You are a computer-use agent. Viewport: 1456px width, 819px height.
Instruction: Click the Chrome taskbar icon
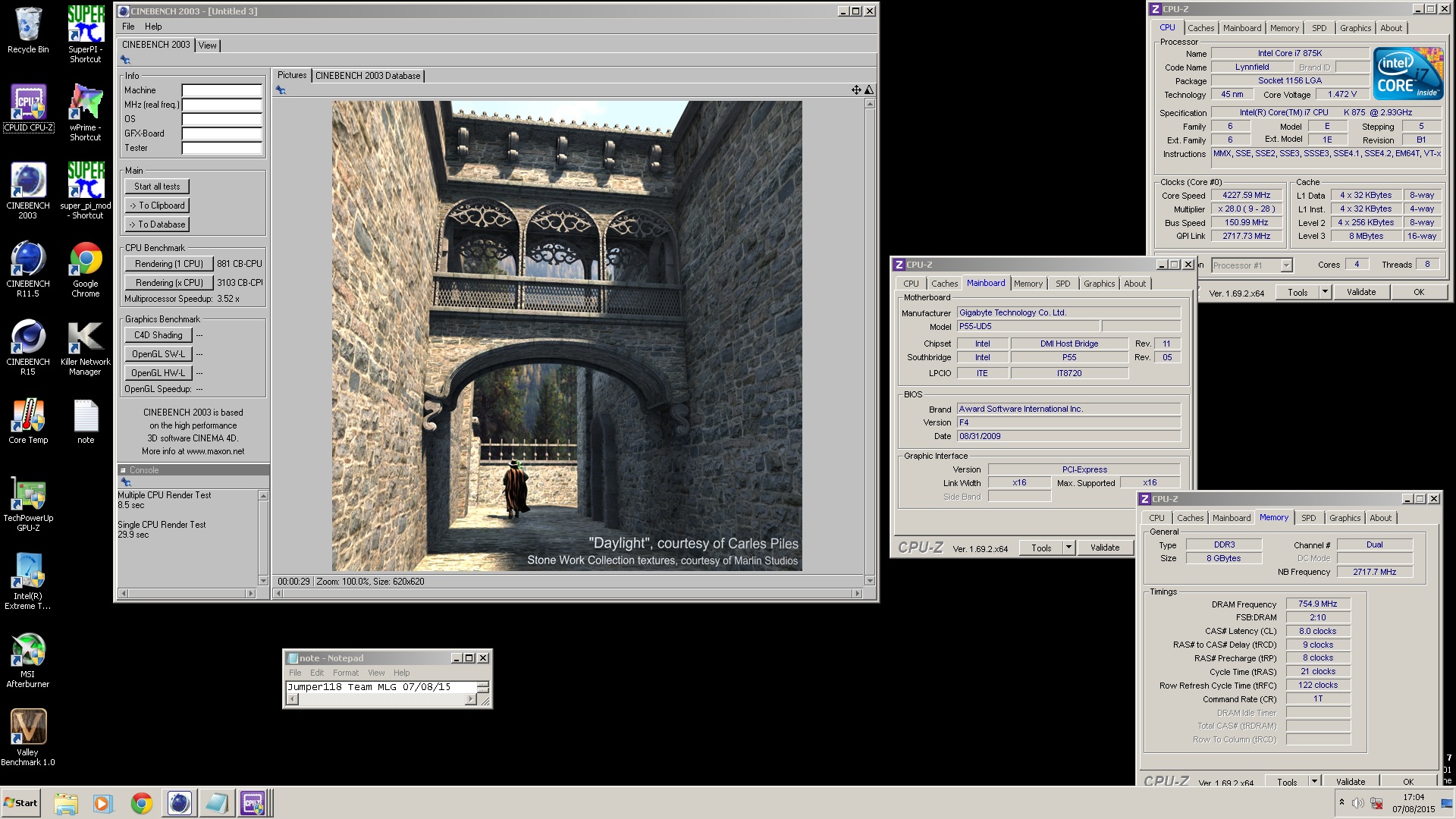(141, 803)
